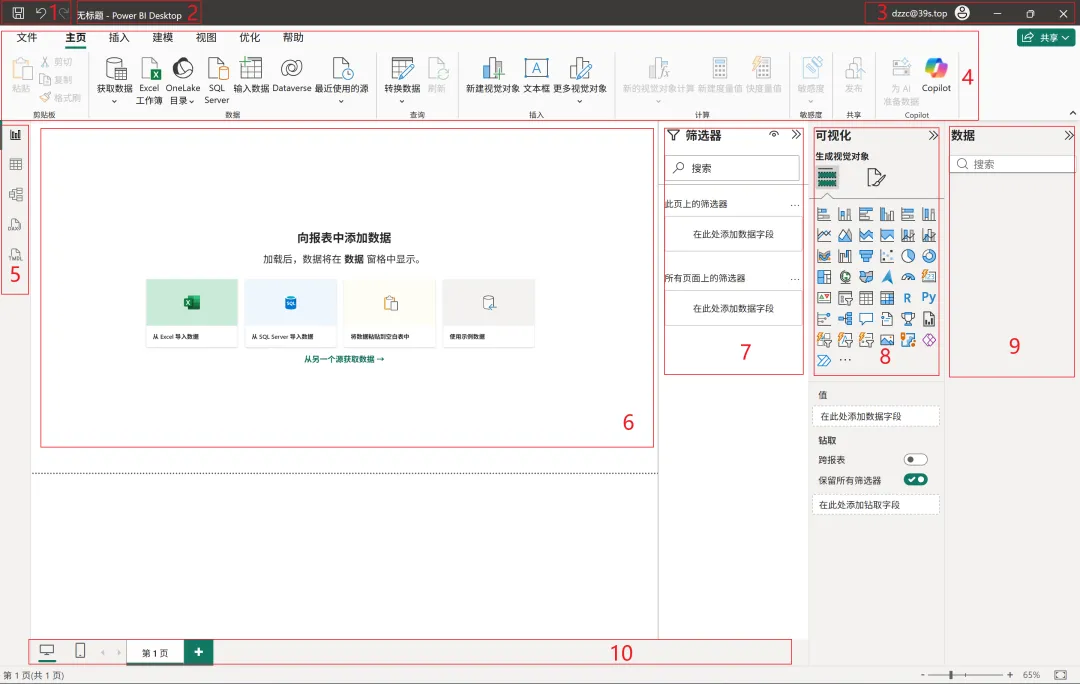Viewport: 1080px width, 684px height.
Task: Click the account avatar icon
Action: click(963, 13)
